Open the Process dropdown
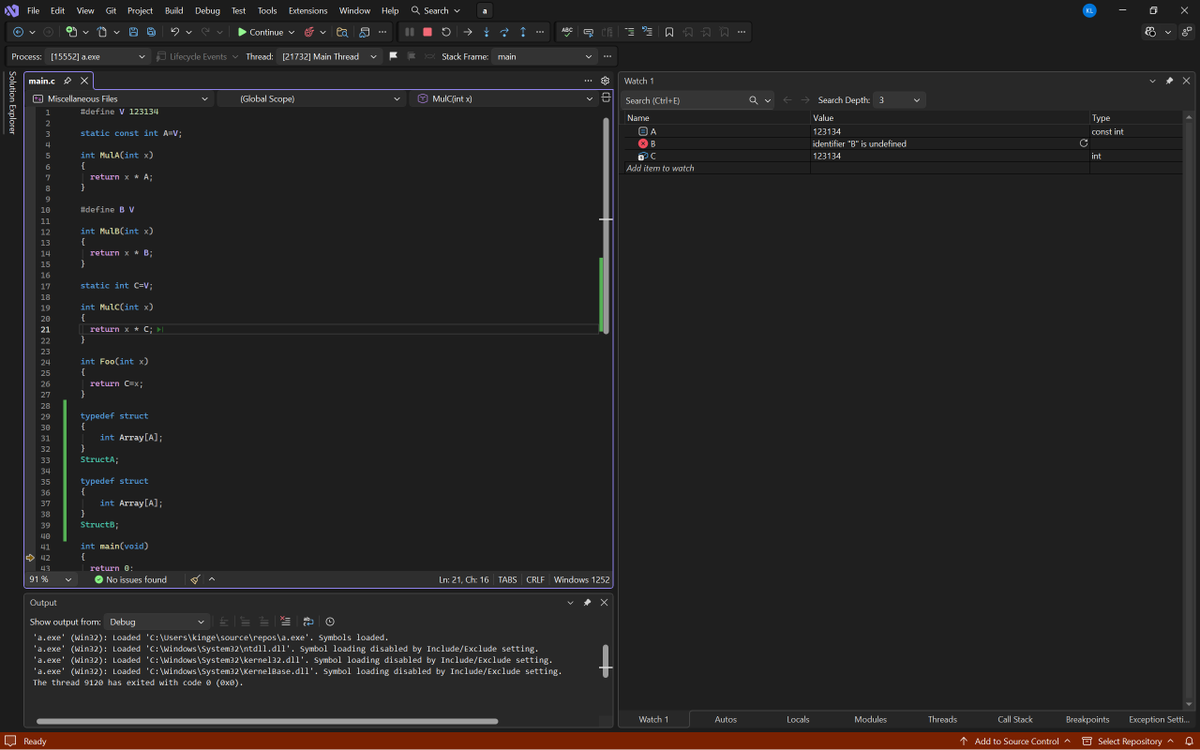Screen dimensions: 1200x750 (98, 56)
